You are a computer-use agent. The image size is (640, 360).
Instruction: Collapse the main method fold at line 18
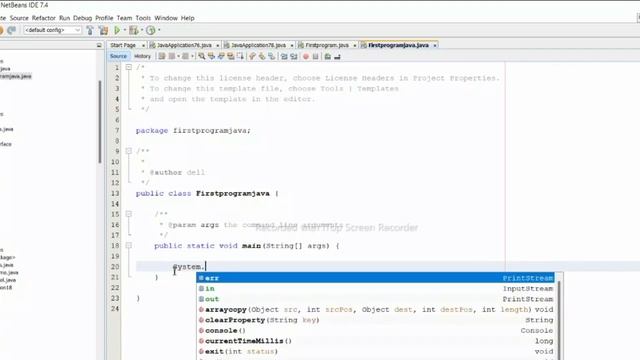point(129,245)
